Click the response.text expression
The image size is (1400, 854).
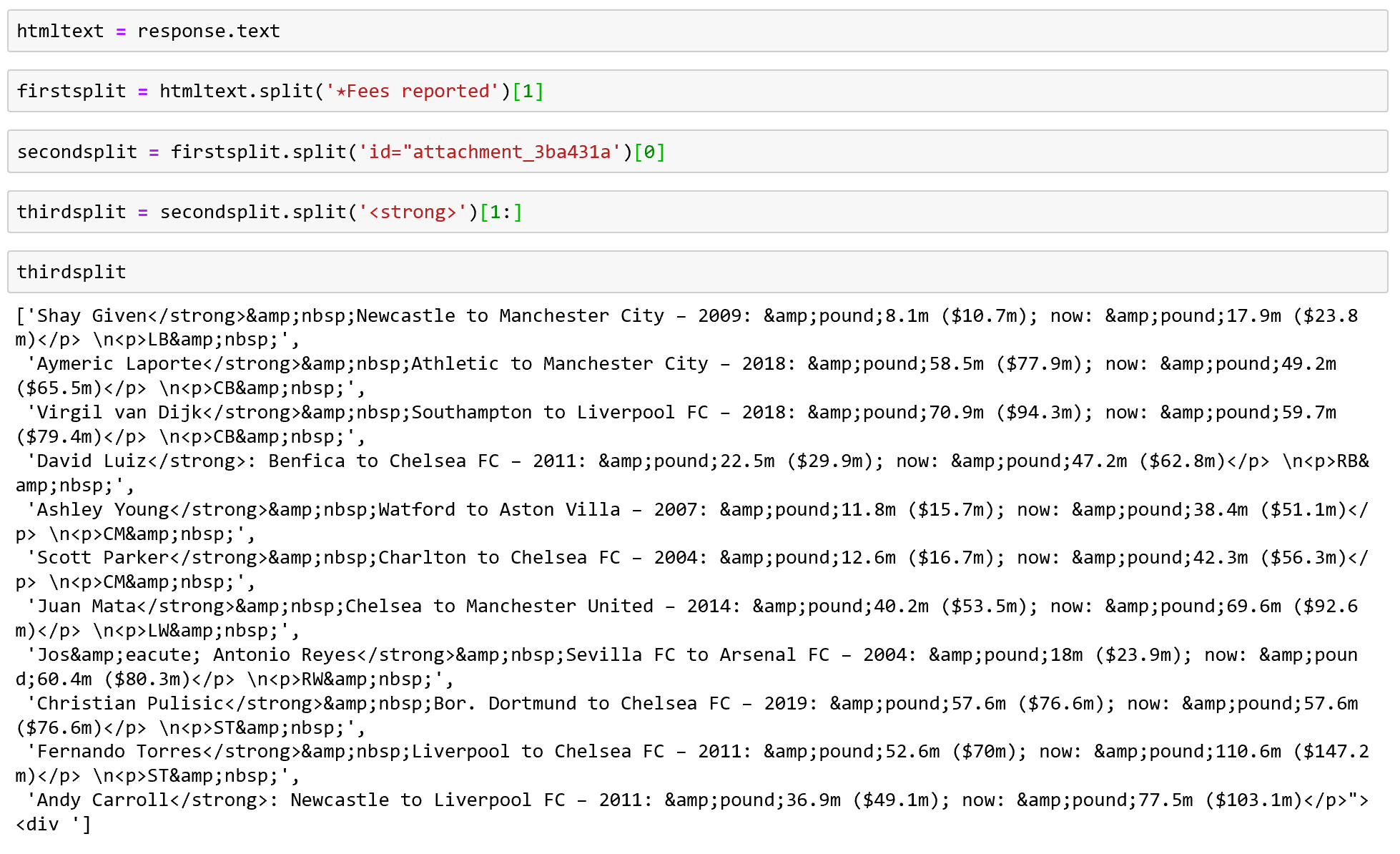[208, 31]
